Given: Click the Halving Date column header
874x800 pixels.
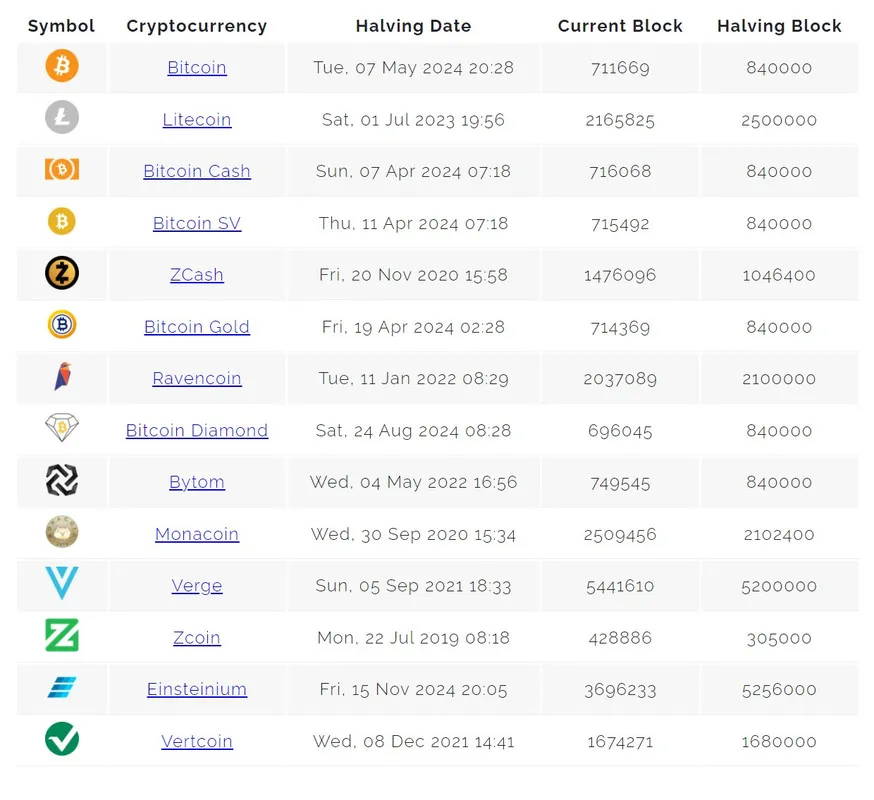Looking at the screenshot, I should (414, 26).
